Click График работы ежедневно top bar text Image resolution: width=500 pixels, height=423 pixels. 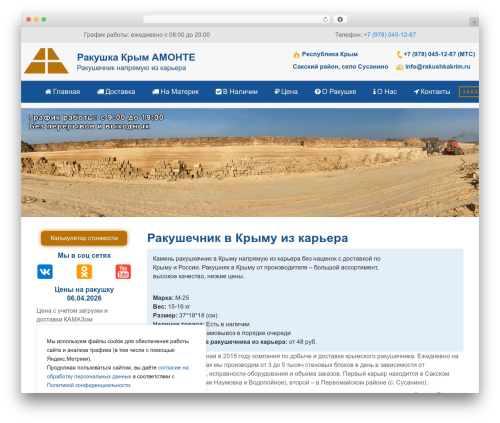click(x=147, y=35)
